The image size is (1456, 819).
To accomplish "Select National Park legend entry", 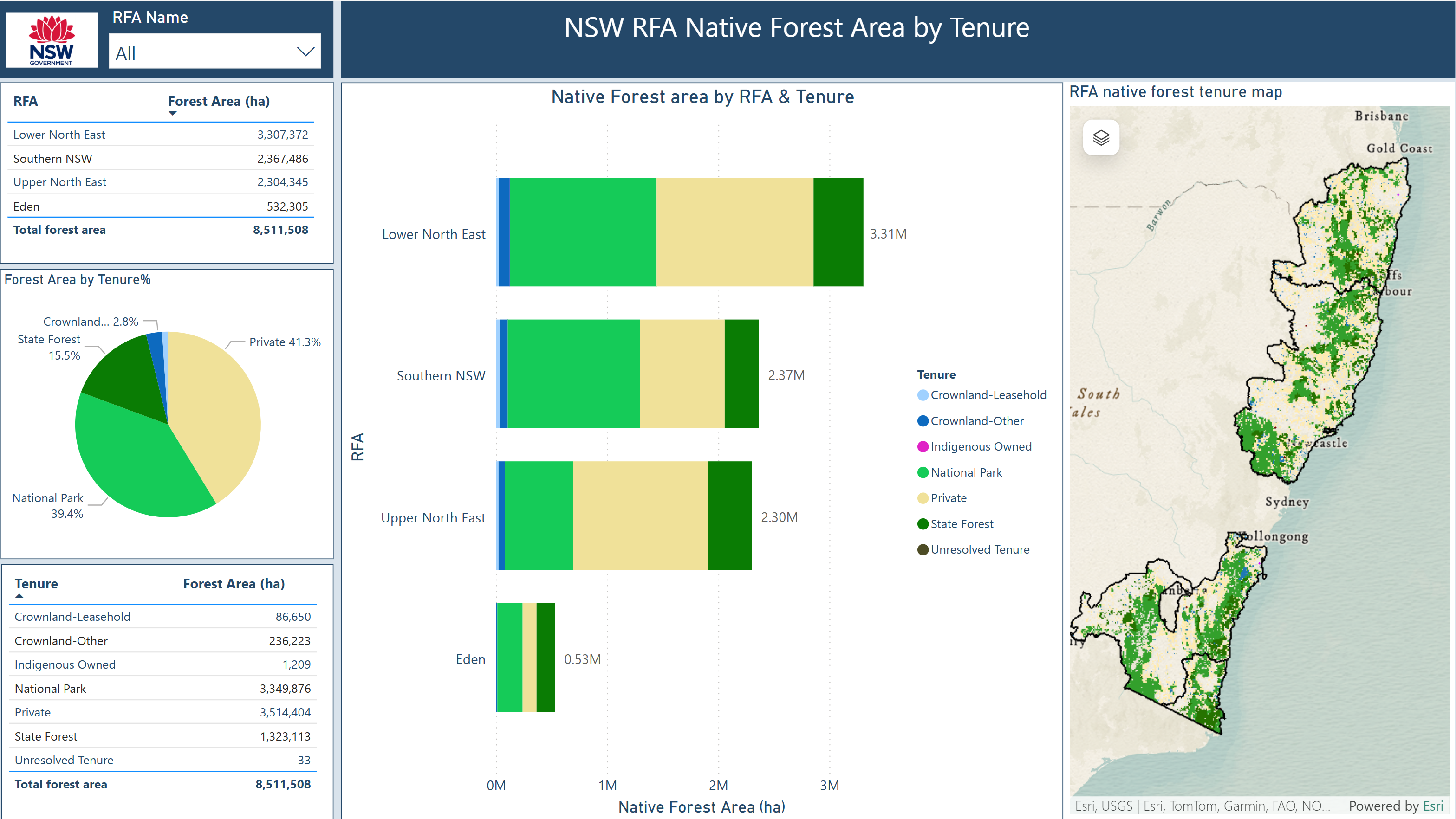I will click(x=960, y=472).
